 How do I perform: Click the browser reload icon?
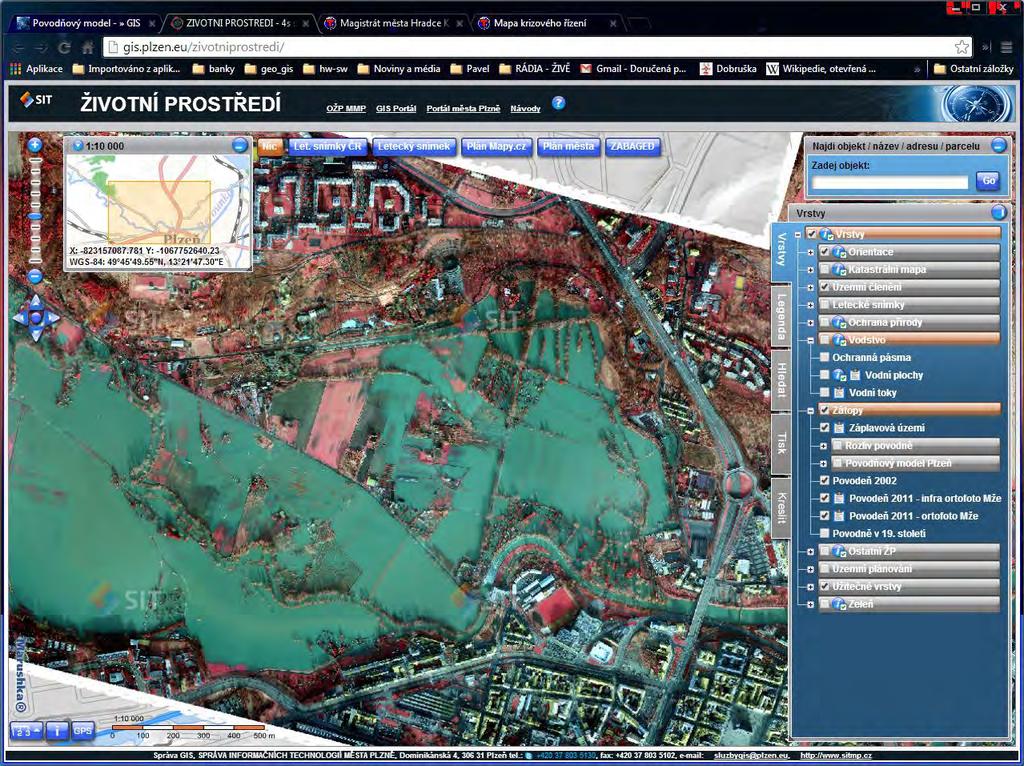click(64, 47)
